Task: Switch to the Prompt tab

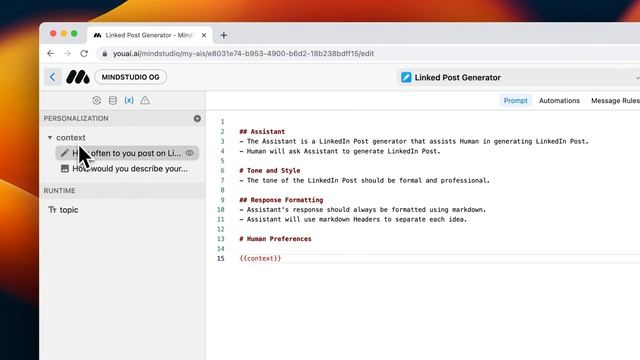Action: tap(516, 100)
